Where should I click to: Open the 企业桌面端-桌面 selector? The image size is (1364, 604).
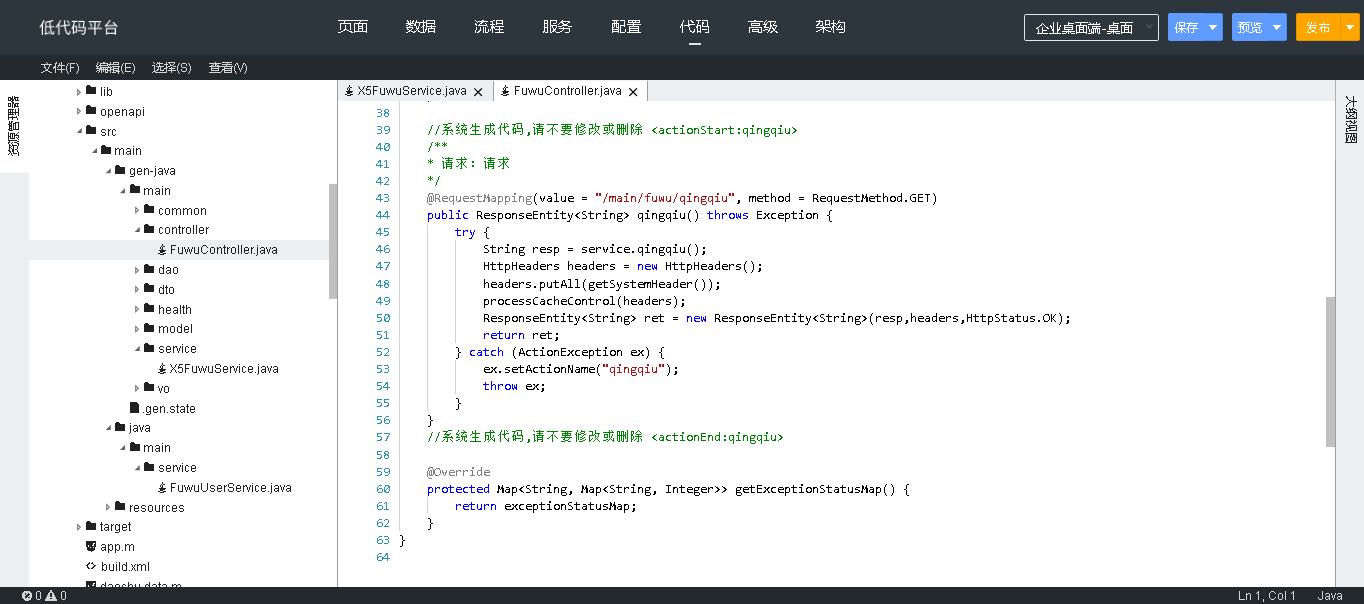click(x=1091, y=28)
